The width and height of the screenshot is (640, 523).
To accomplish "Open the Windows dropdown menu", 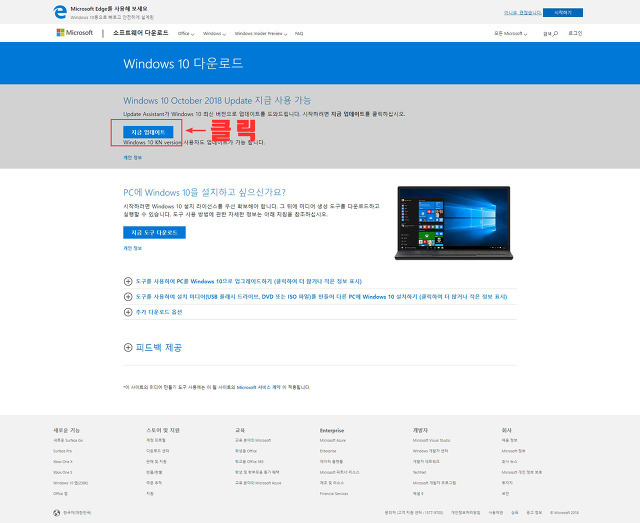I will point(214,33).
